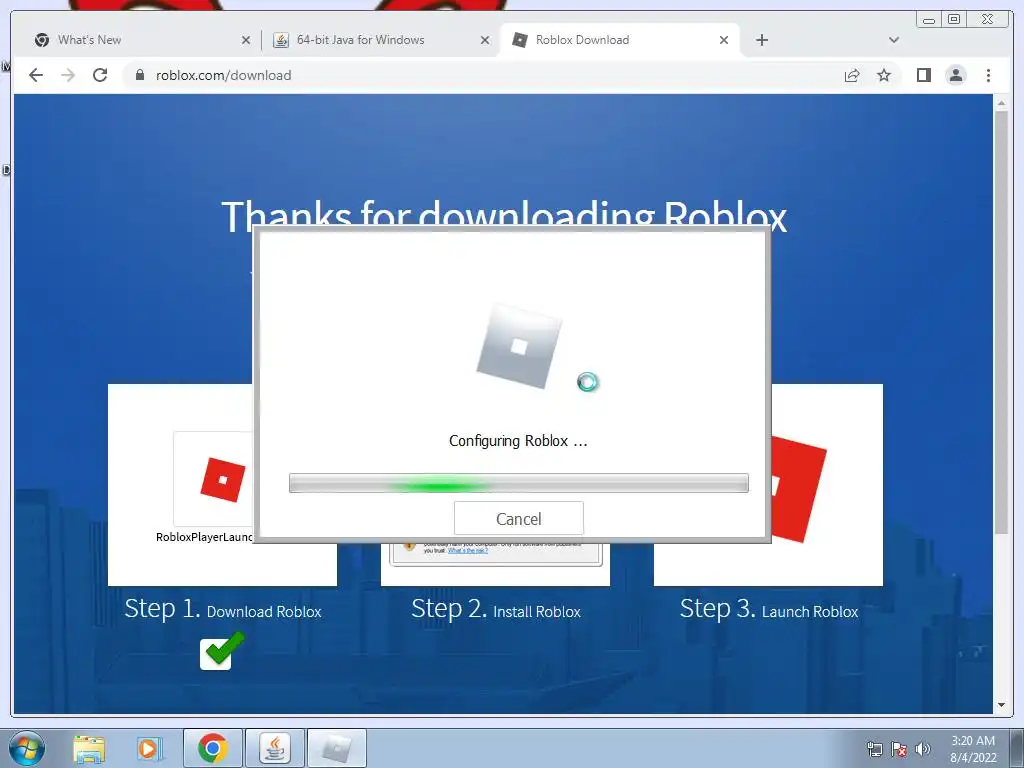Close the What's New tab
Image resolution: width=1024 pixels, height=768 pixels.
click(246, 40)
